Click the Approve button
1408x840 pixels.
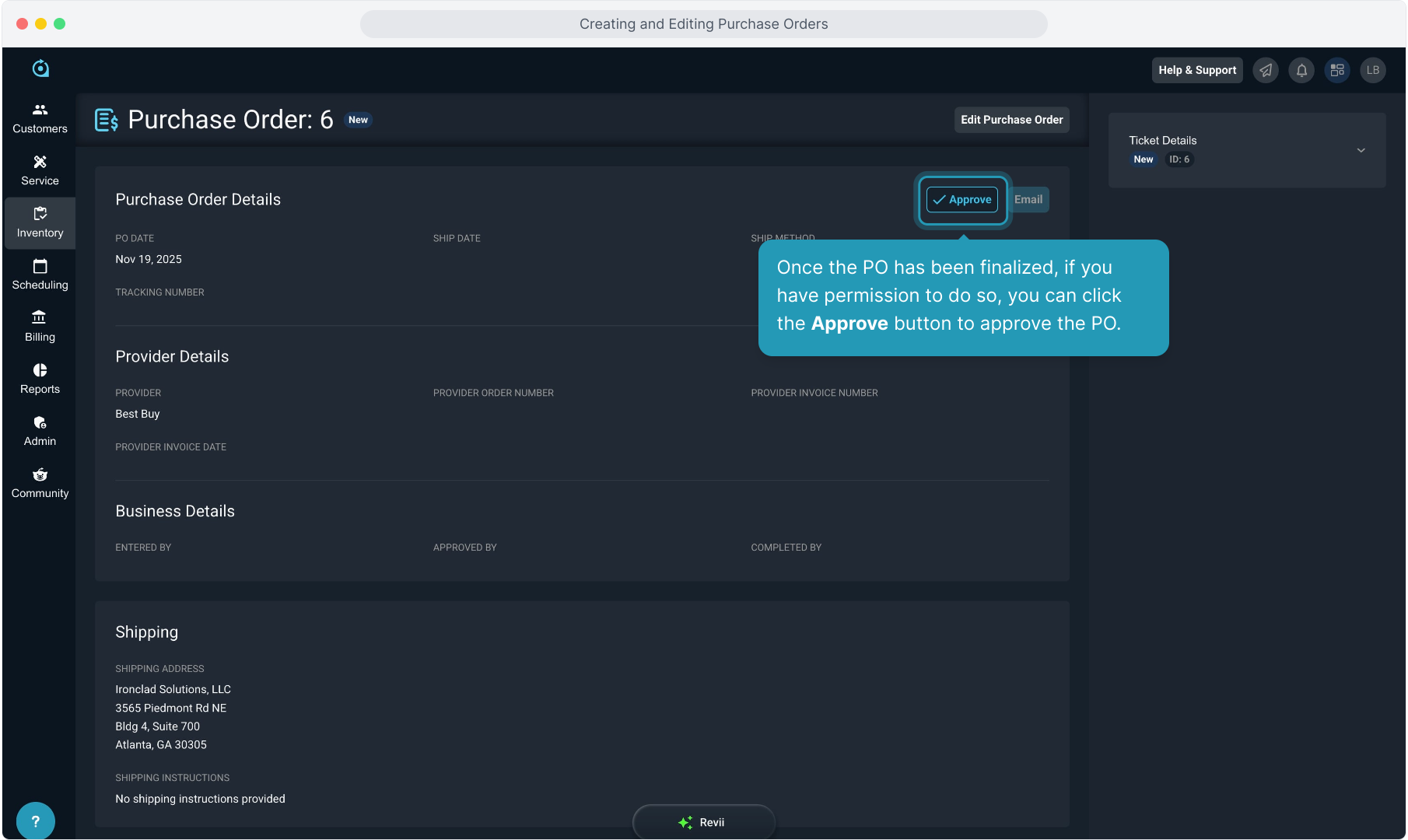point(962,200)
